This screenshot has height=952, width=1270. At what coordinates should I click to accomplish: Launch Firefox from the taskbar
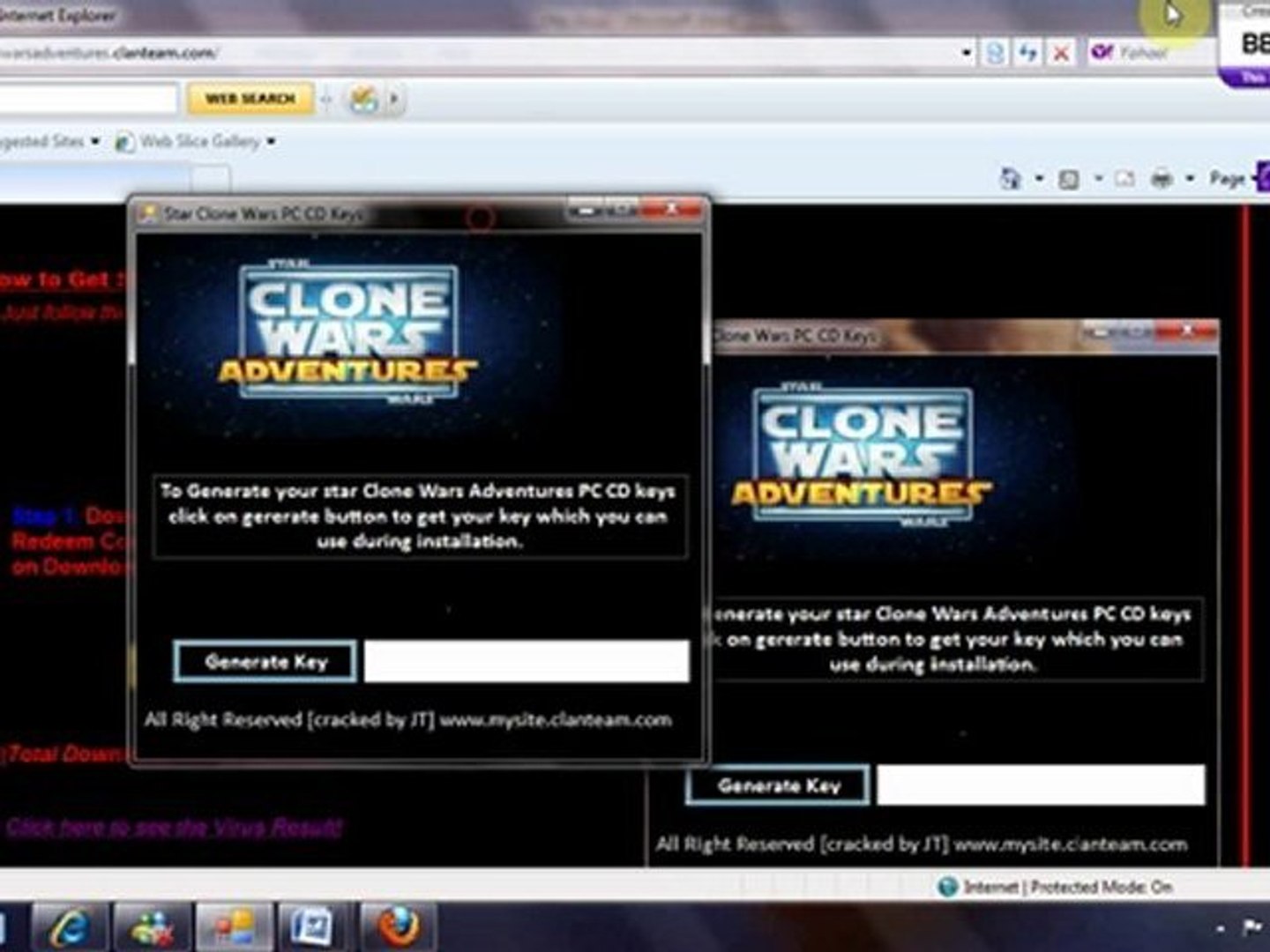(396, 926)
